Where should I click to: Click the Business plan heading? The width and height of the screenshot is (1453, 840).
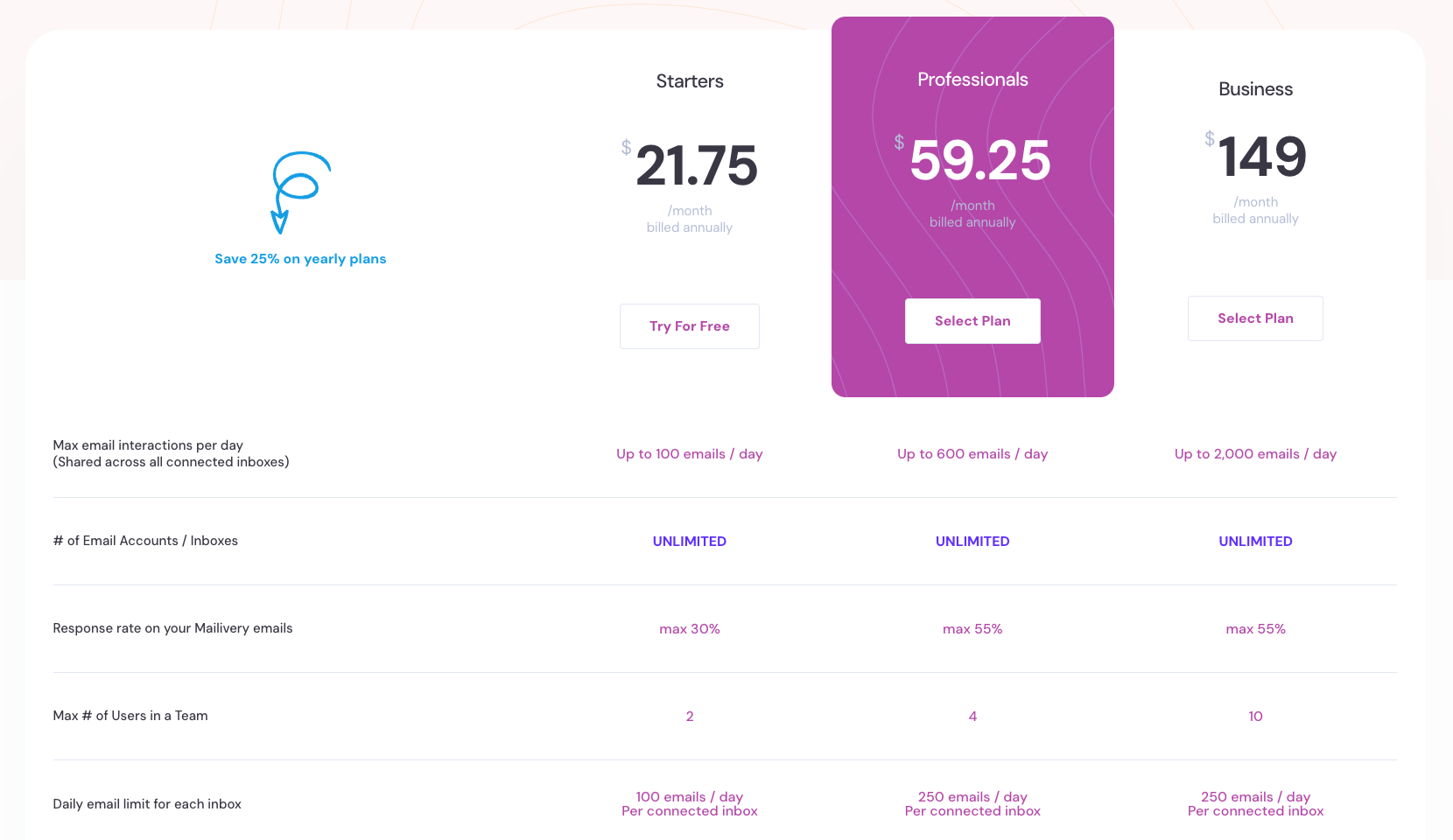click(1255, 89)
